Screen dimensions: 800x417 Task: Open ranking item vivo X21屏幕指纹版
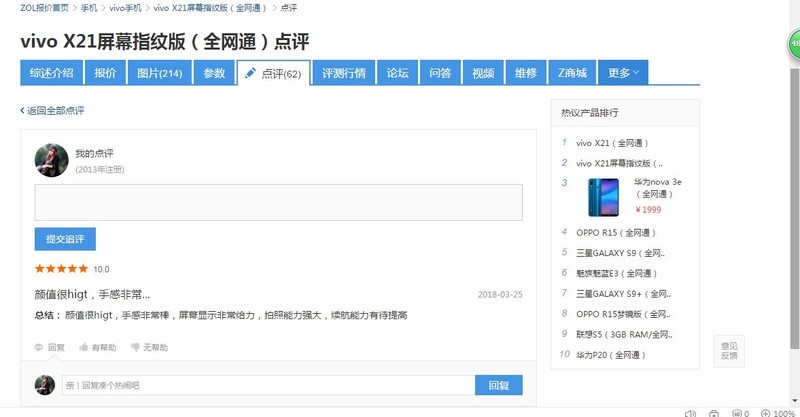[619, 163]
